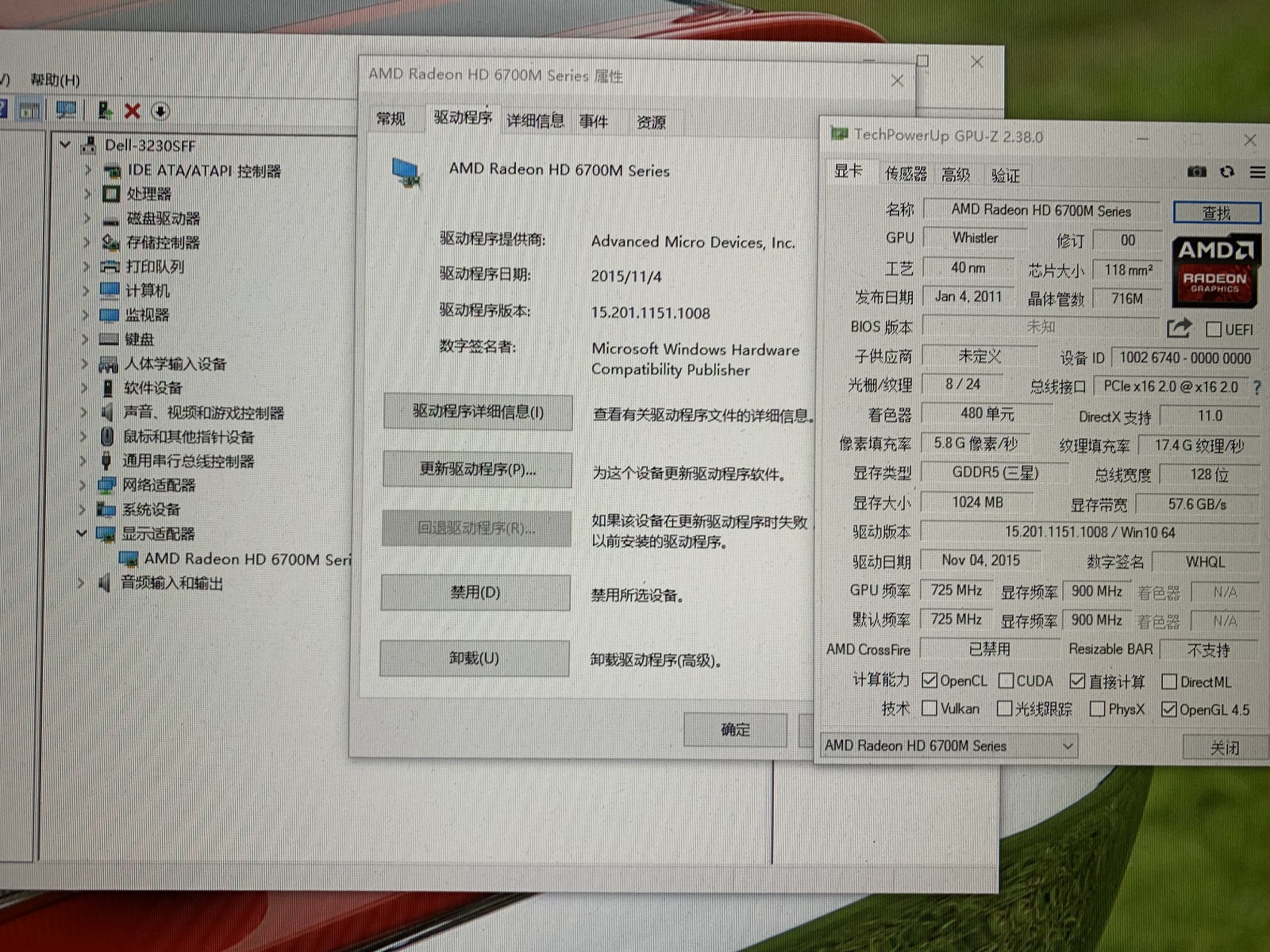Click 设备 ID value field
1270x952 pixels.
click(x=1185, y=358)
